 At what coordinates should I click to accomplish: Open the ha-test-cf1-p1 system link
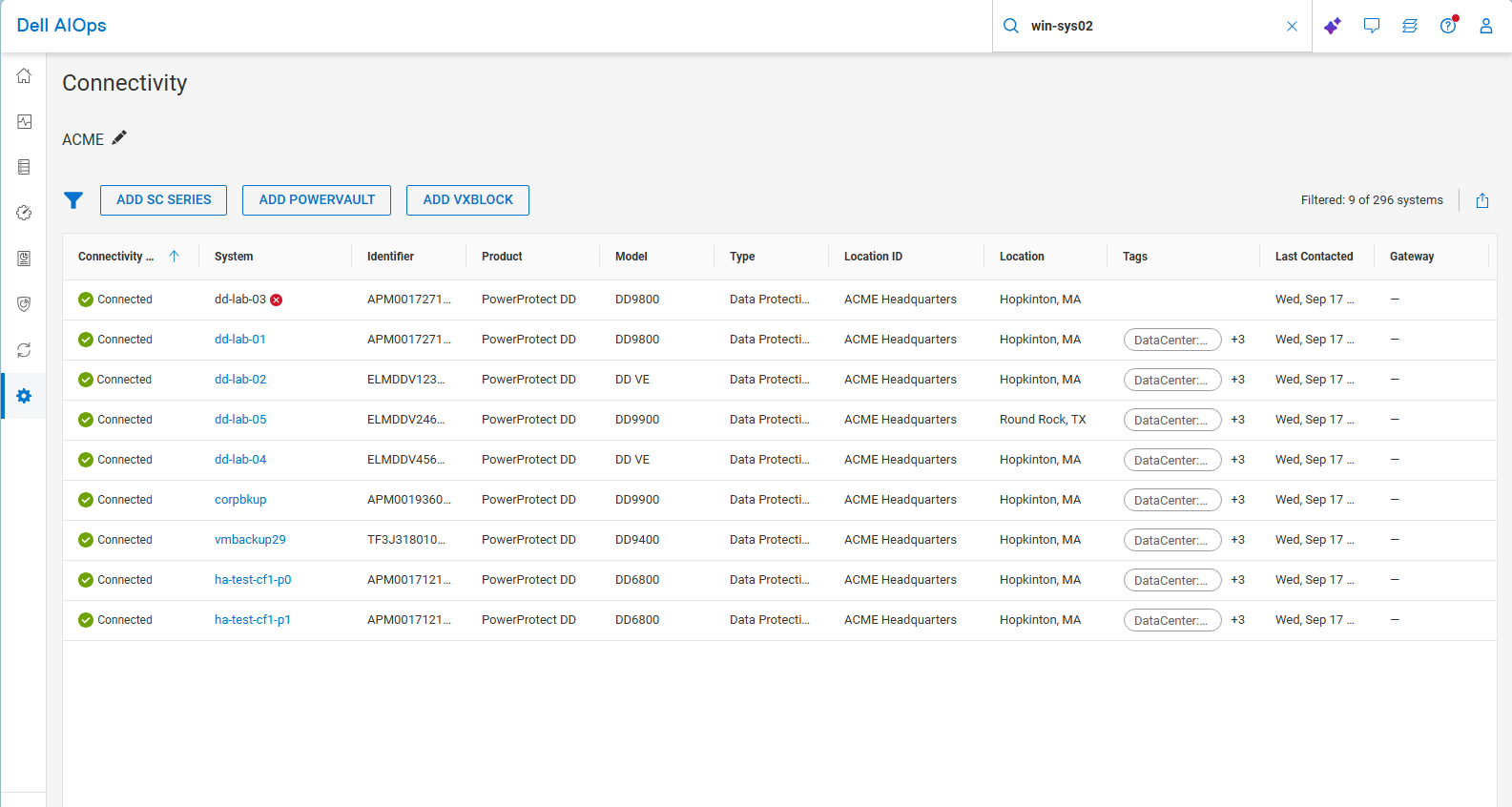coord(253,620)
